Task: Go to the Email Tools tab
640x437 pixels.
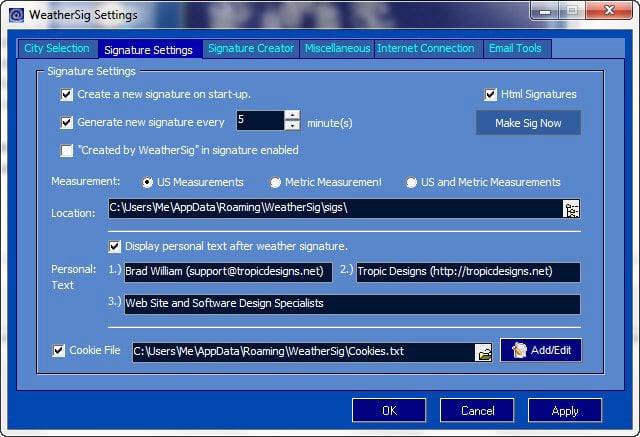Action: click(516, 48)
